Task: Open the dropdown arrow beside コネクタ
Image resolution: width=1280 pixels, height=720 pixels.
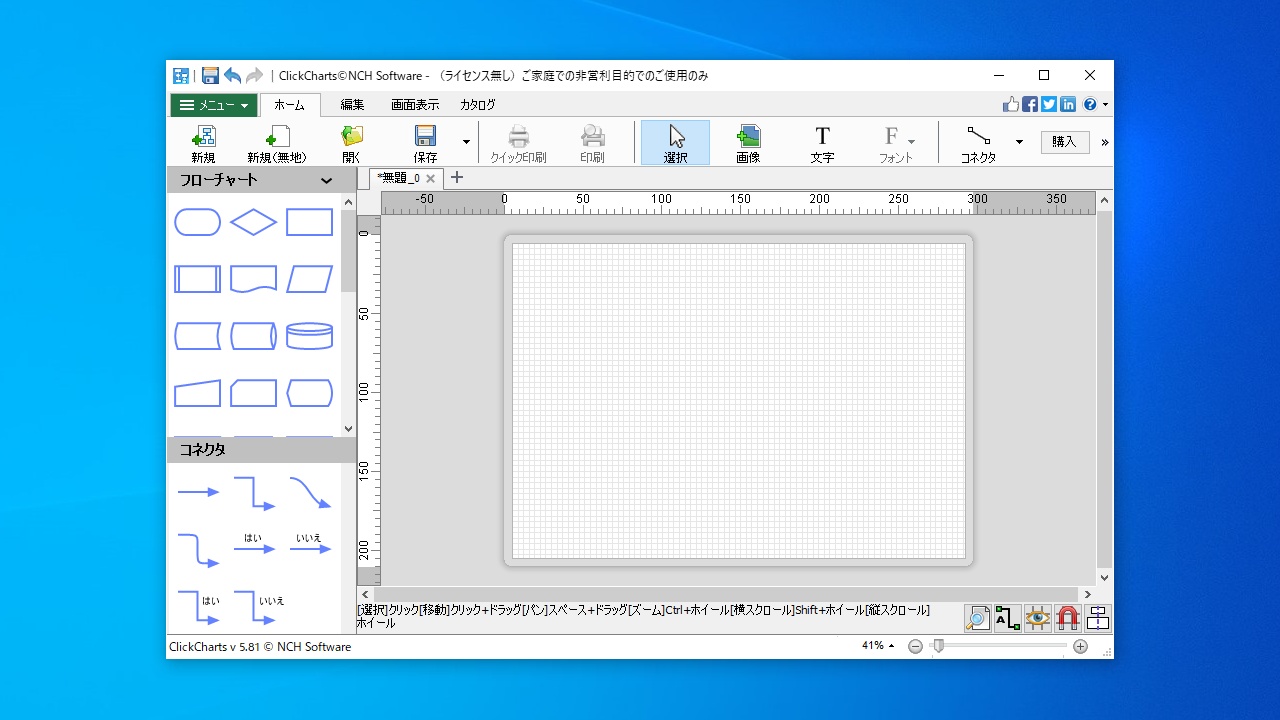Action: 1019,142
